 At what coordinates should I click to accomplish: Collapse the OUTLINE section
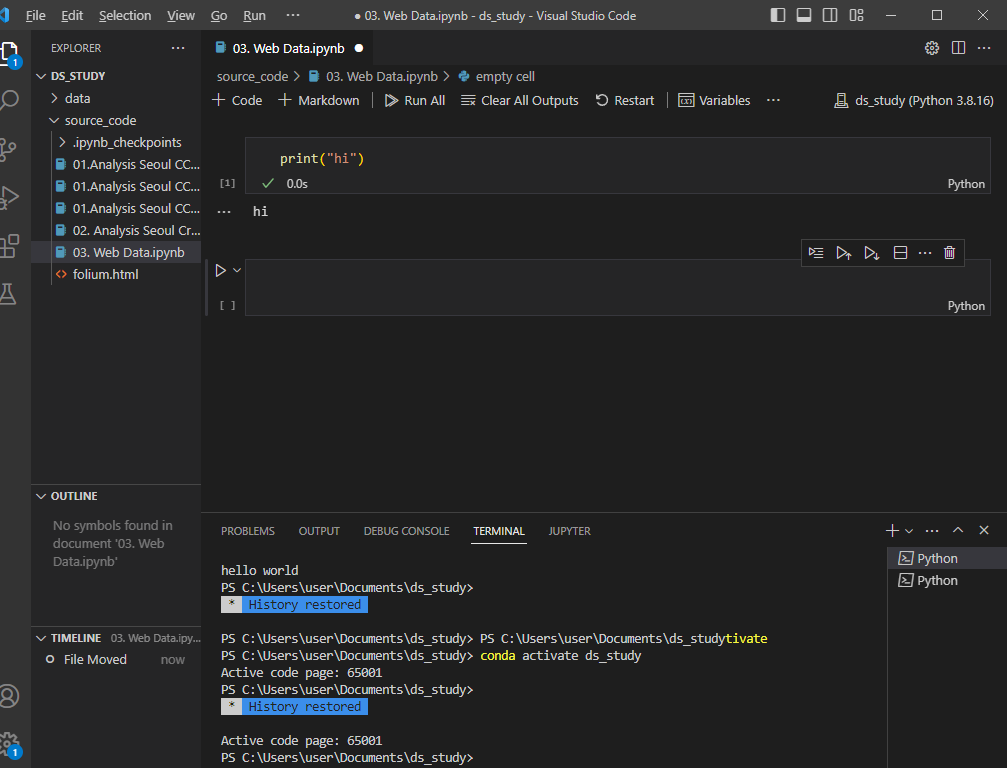(x=116, y=496)
